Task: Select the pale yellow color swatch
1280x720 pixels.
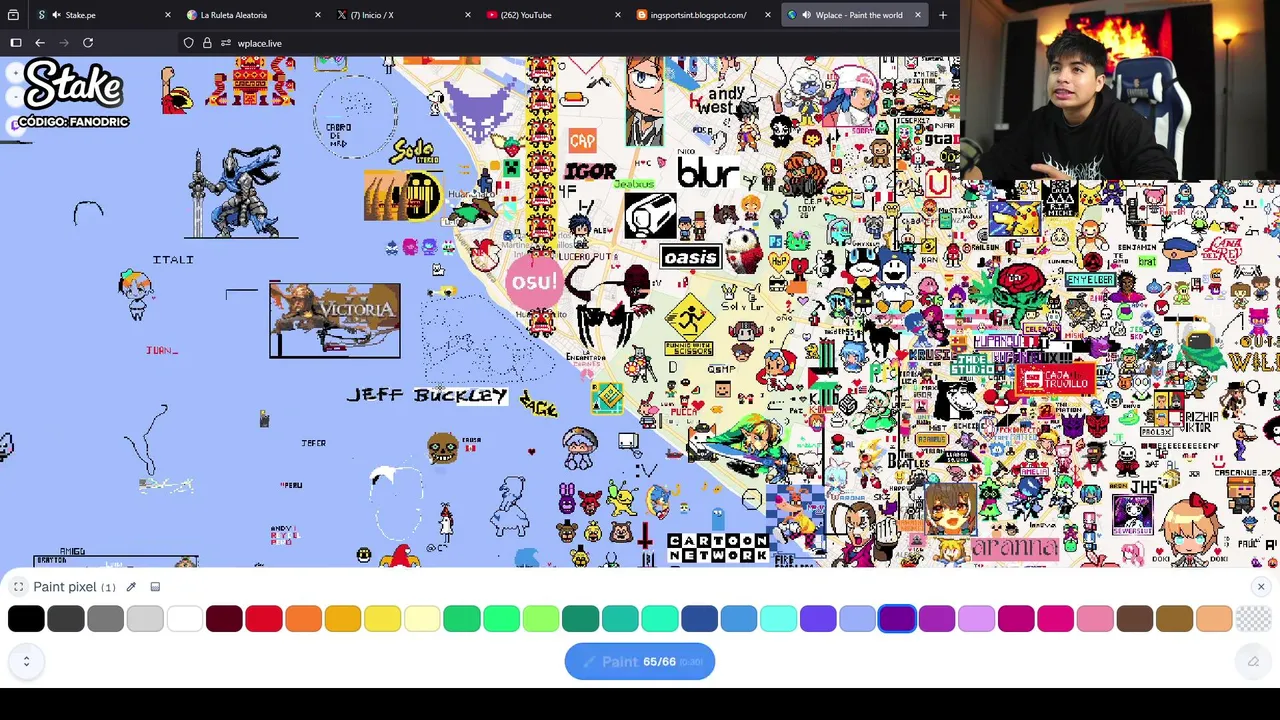Action: point(422,619)
